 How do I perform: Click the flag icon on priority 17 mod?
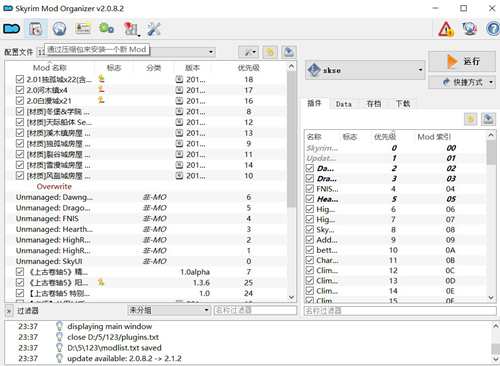coord(101,89)
